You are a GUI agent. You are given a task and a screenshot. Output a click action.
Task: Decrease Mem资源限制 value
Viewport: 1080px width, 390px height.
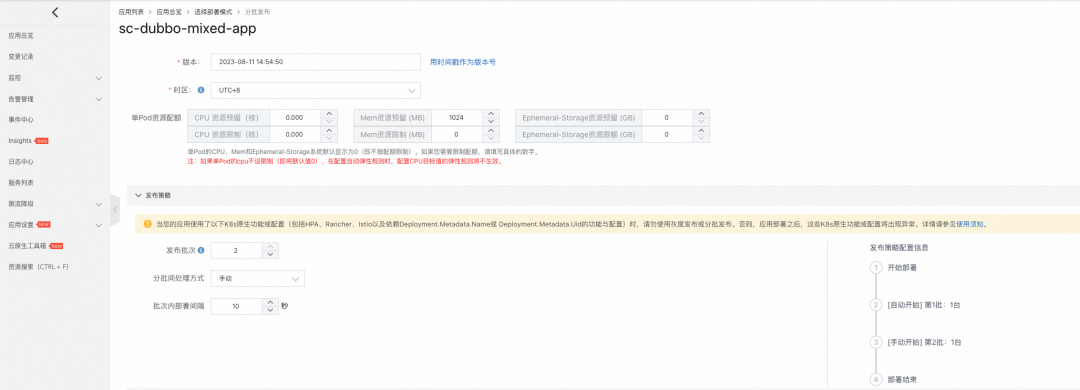[490, 139]
